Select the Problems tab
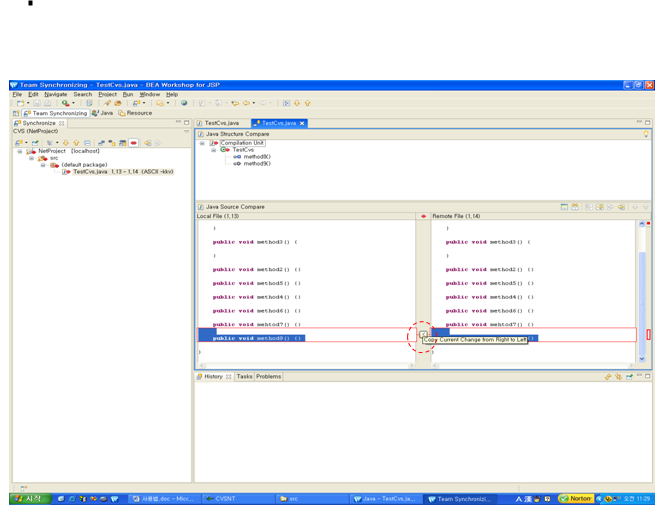 click(268, 377)
